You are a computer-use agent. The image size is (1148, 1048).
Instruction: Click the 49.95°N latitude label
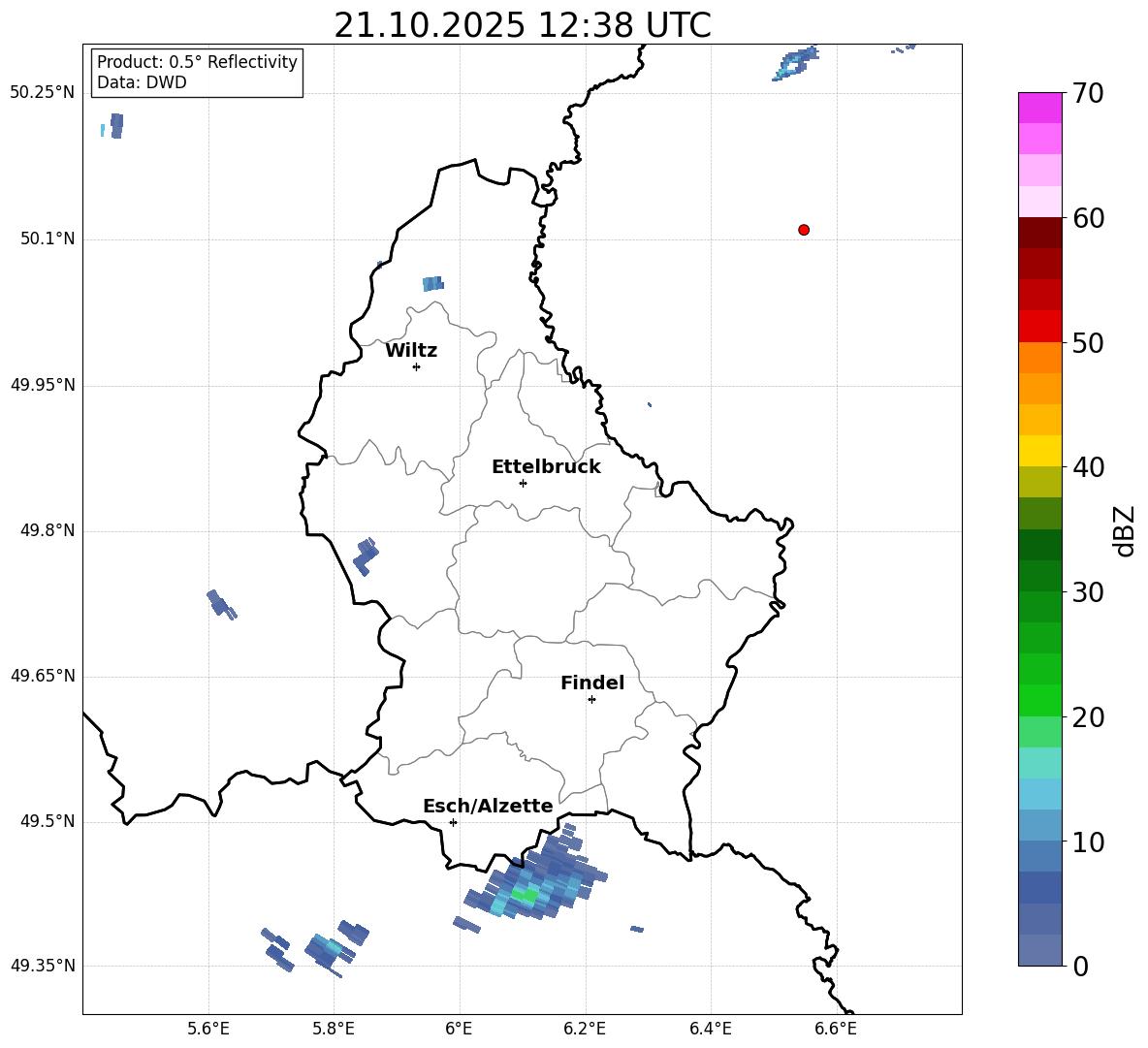click(43, 384)
